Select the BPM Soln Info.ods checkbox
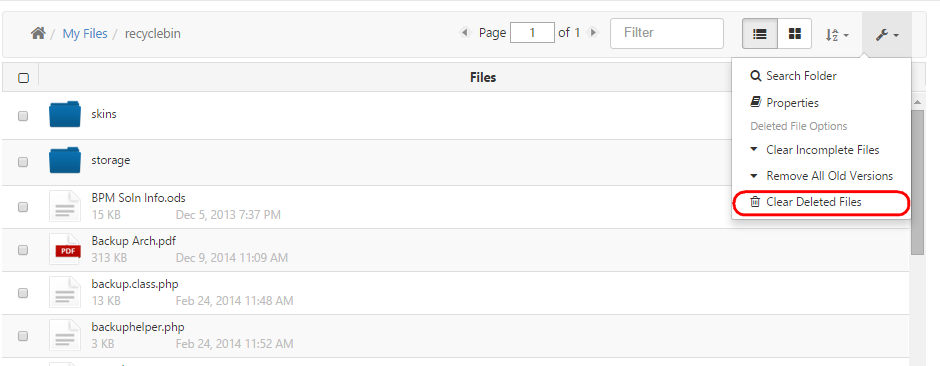The image size is (940, 366). pos(23,207)
